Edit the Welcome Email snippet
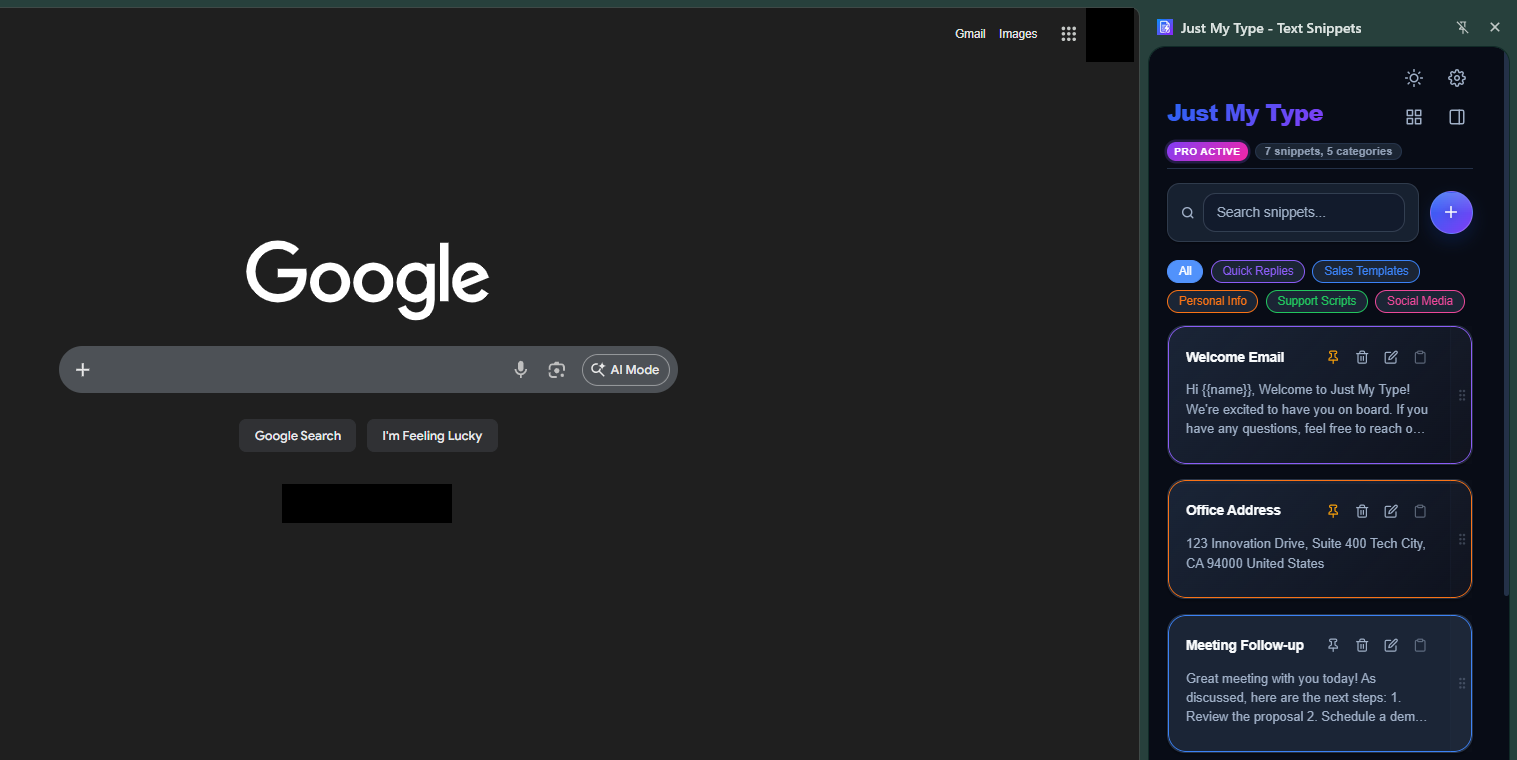This screenshot has width=1517, height=760. pyautogui.click(x=1390, y=357)
